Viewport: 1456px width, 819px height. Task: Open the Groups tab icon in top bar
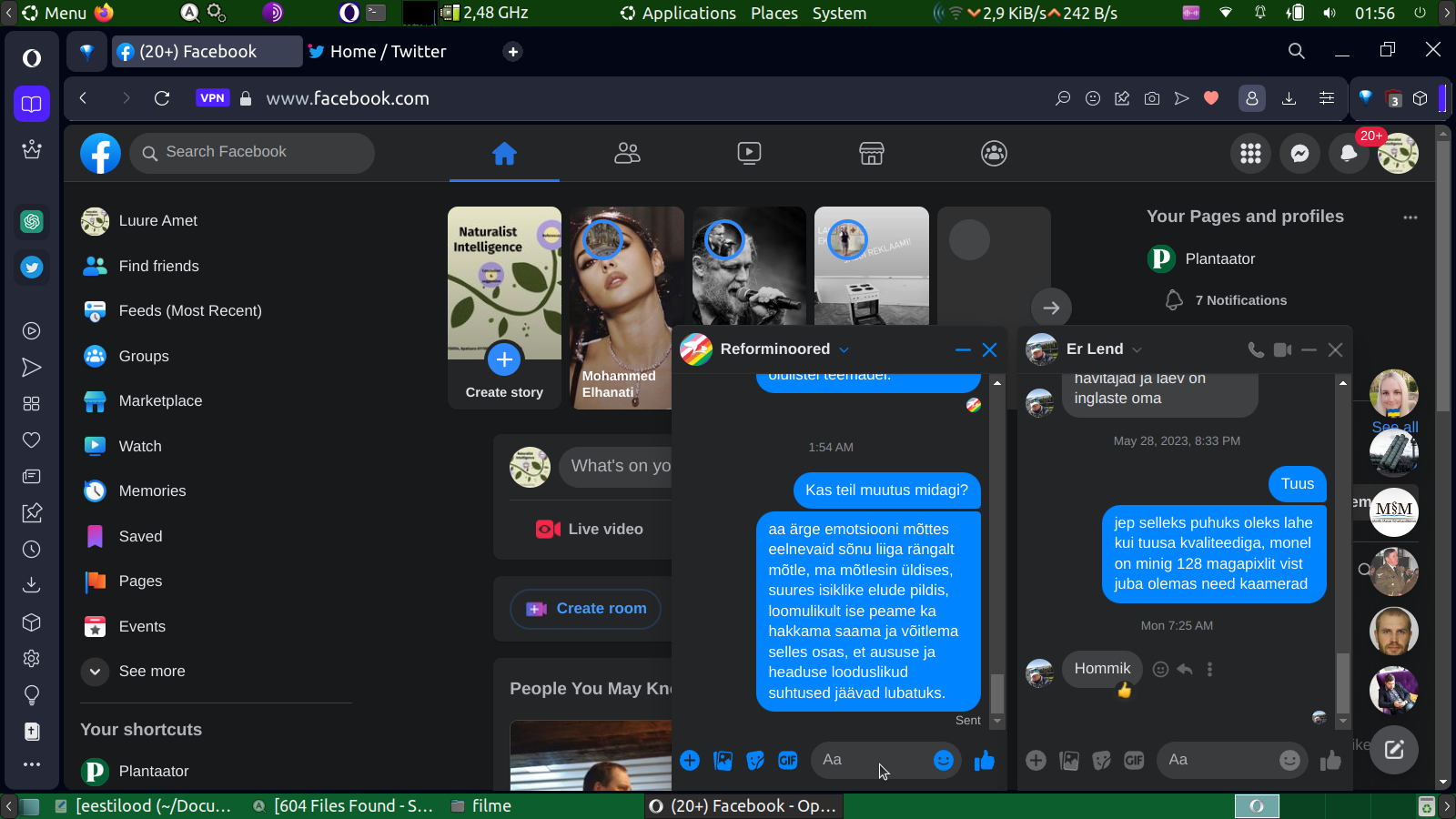tap(994, 154)
